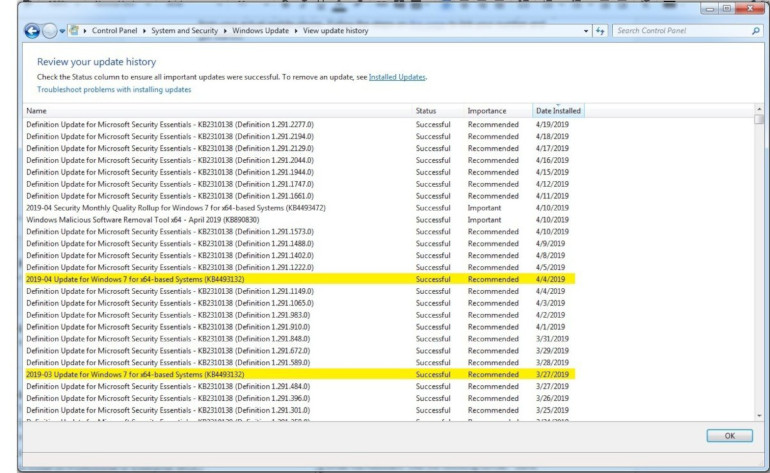Image resolution: width=770 pixels, height=473 pixels.
Task: Select Definition 1.291.1488.0 update row
Action: [x=300, y=244]
